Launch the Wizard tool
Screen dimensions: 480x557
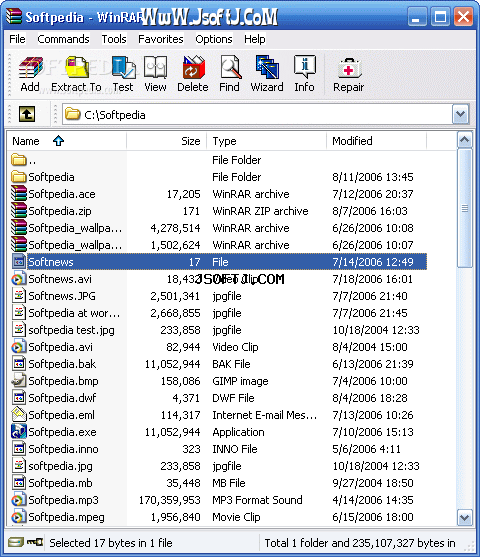click(267, 74)
